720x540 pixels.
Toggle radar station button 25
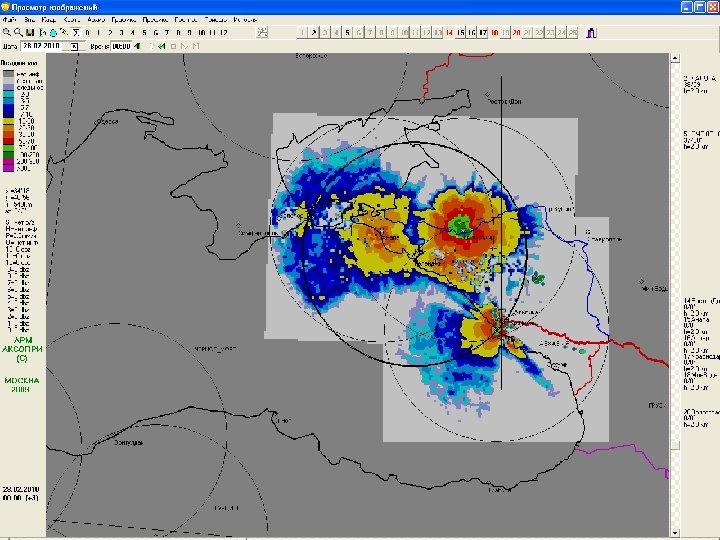(x=573, y=33)
